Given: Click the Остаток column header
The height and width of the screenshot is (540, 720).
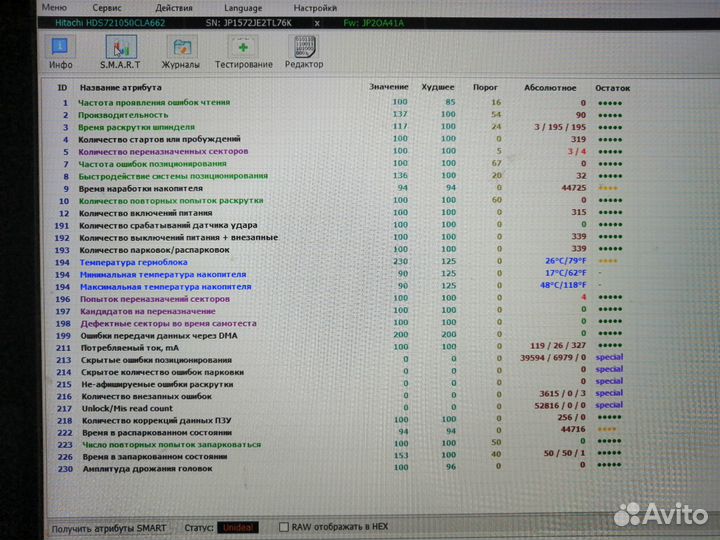Looking at the screenshot, I should [x=613, y=87].
